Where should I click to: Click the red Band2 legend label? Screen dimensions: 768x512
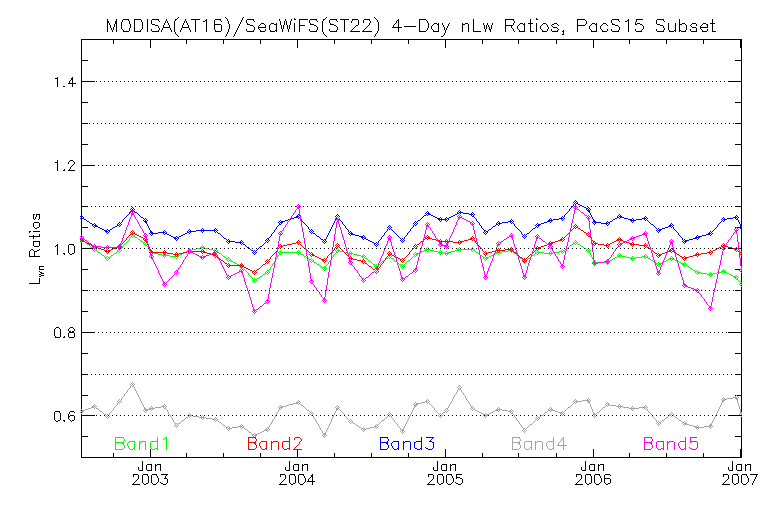(275, 444)
